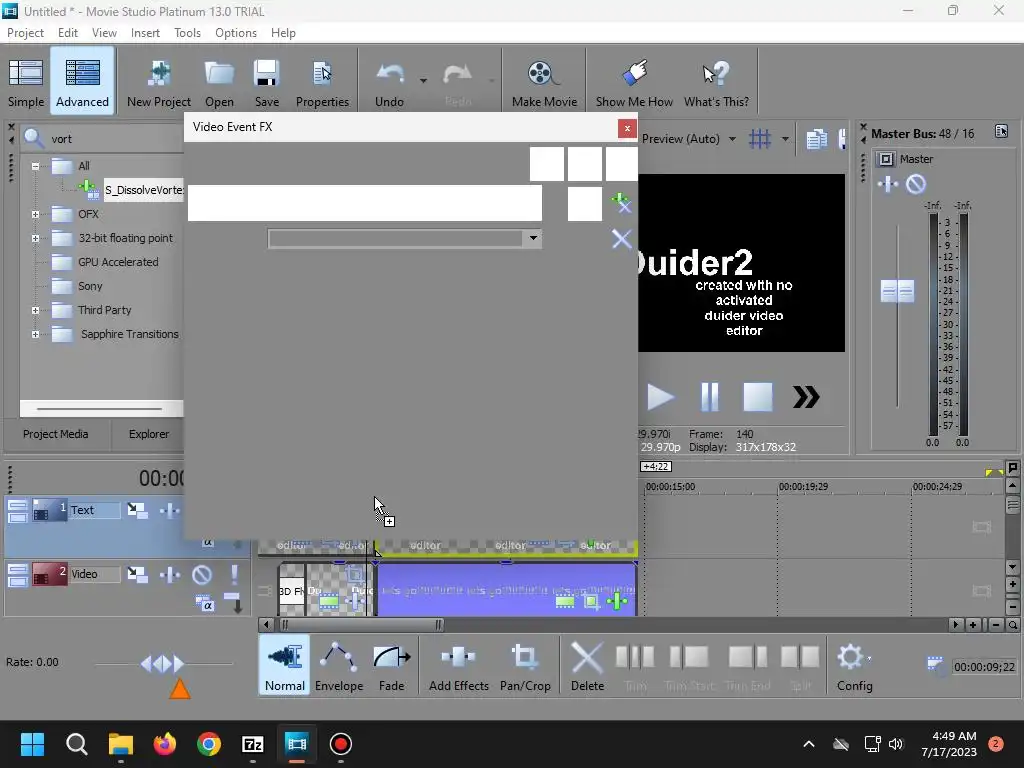Expand the Sapphire Transitions folder
Screen dimensions: 1024x768
click(35, 334)
